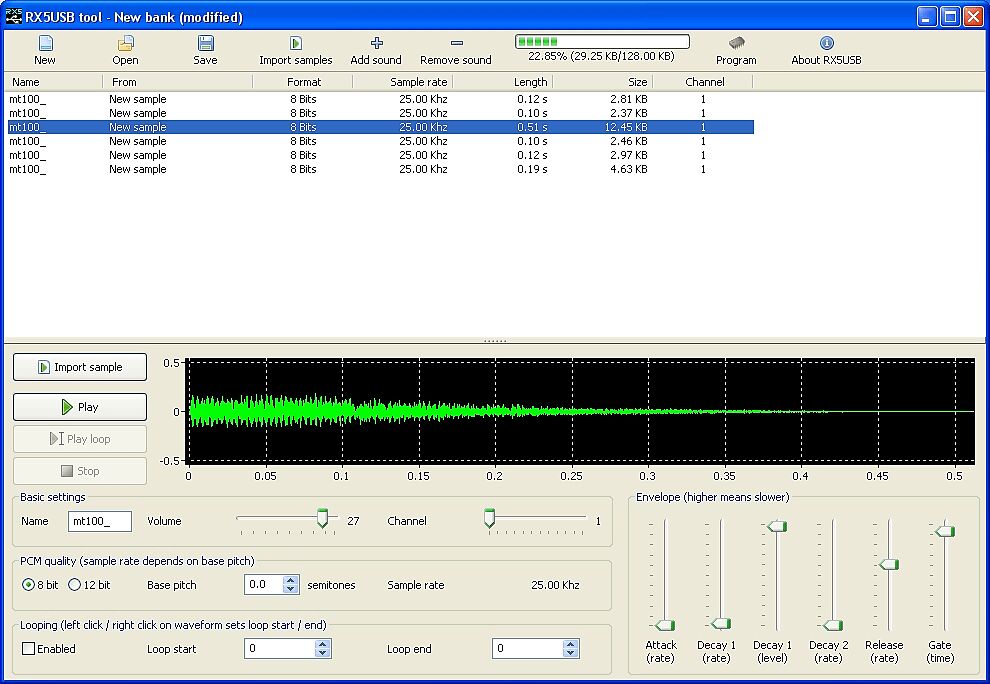Click the Release rate slider handle
Viewport: 990px width, 684px height.
(889, 564)
